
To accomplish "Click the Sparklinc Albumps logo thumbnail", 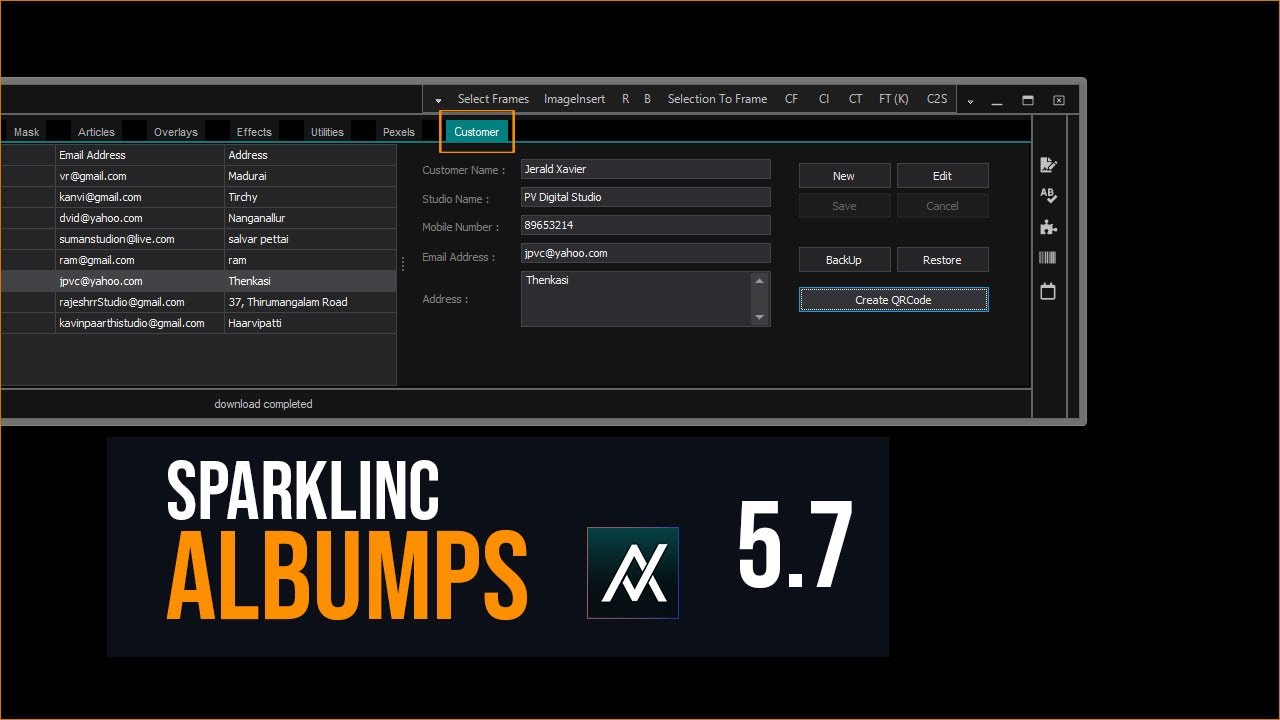I will click(x=633, y=573).
